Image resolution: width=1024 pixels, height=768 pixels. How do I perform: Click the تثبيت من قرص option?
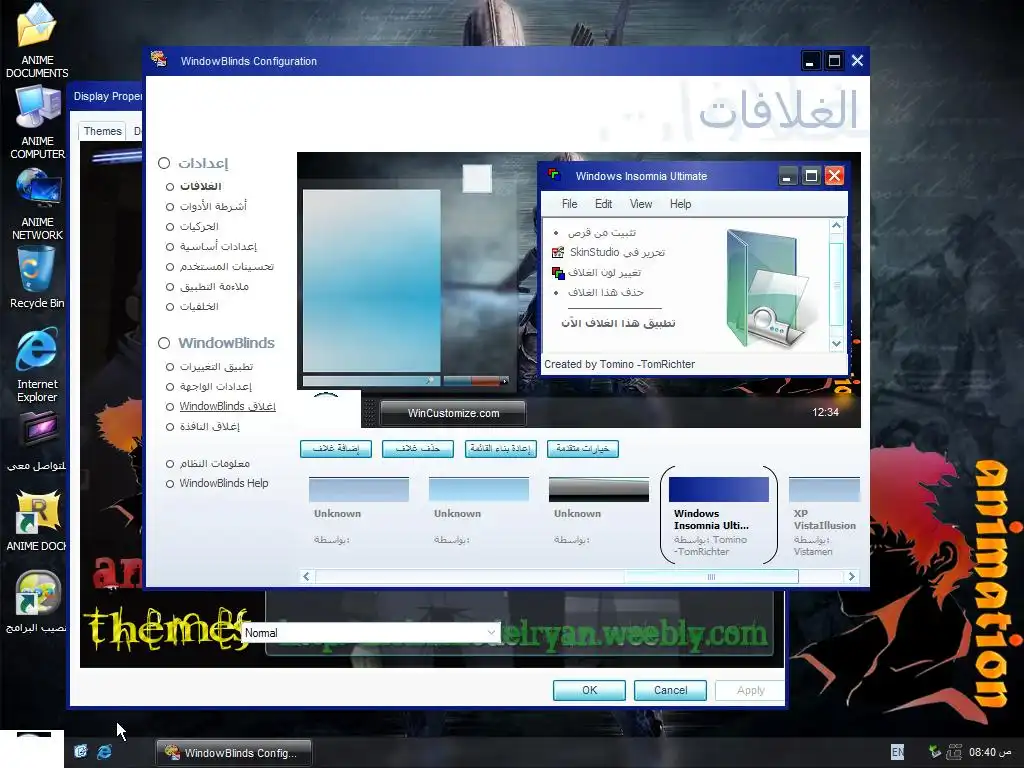(x=601, y=232)
